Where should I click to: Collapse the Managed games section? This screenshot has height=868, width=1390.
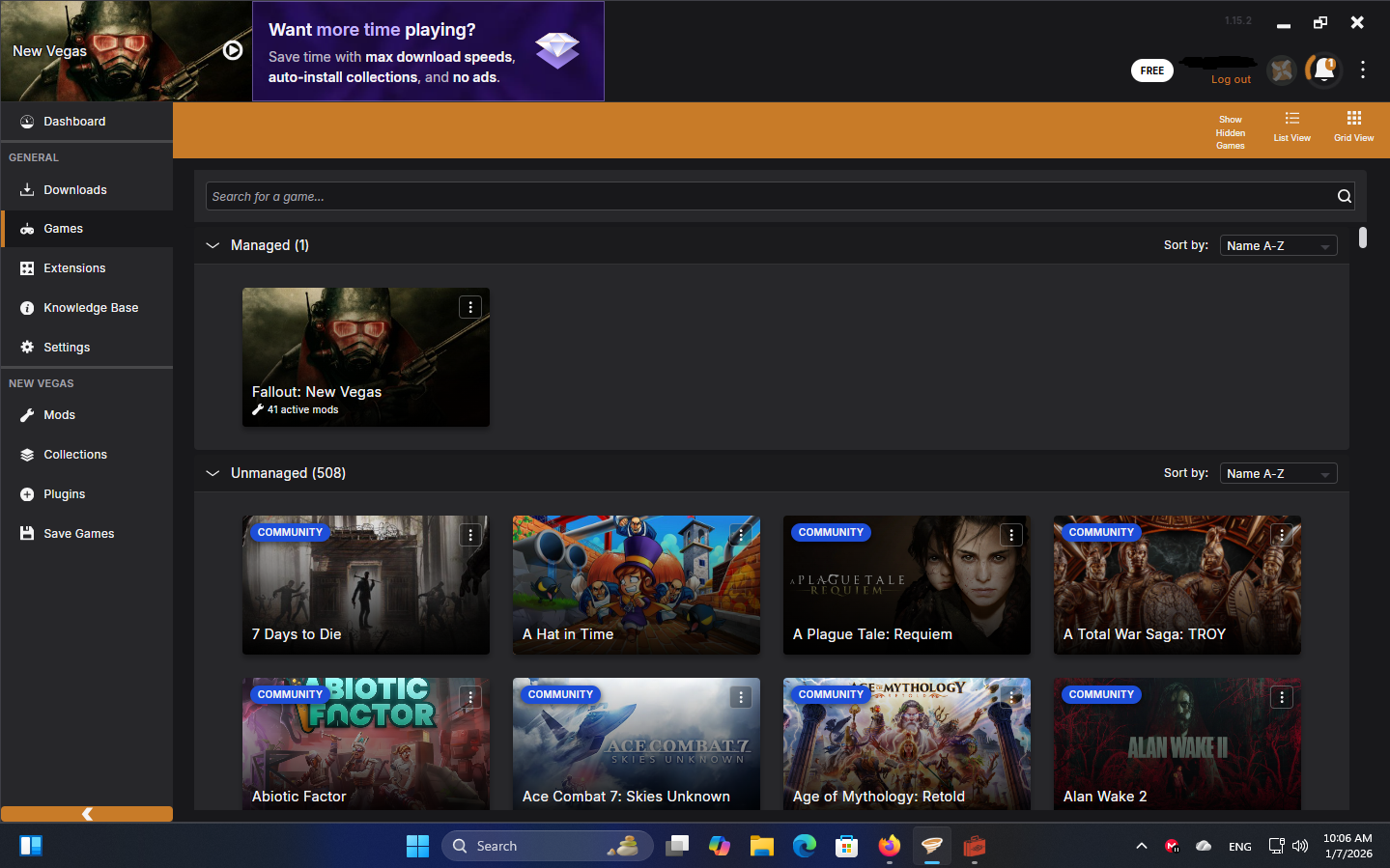tap(213, 245)
